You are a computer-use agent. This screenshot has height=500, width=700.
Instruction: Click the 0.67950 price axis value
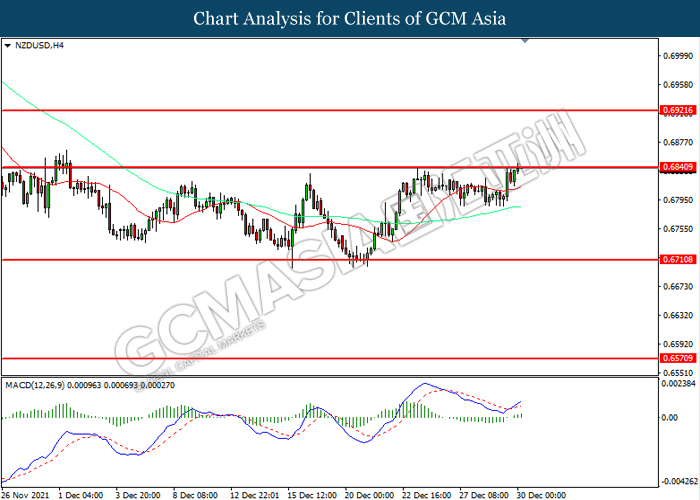[679, 200]
